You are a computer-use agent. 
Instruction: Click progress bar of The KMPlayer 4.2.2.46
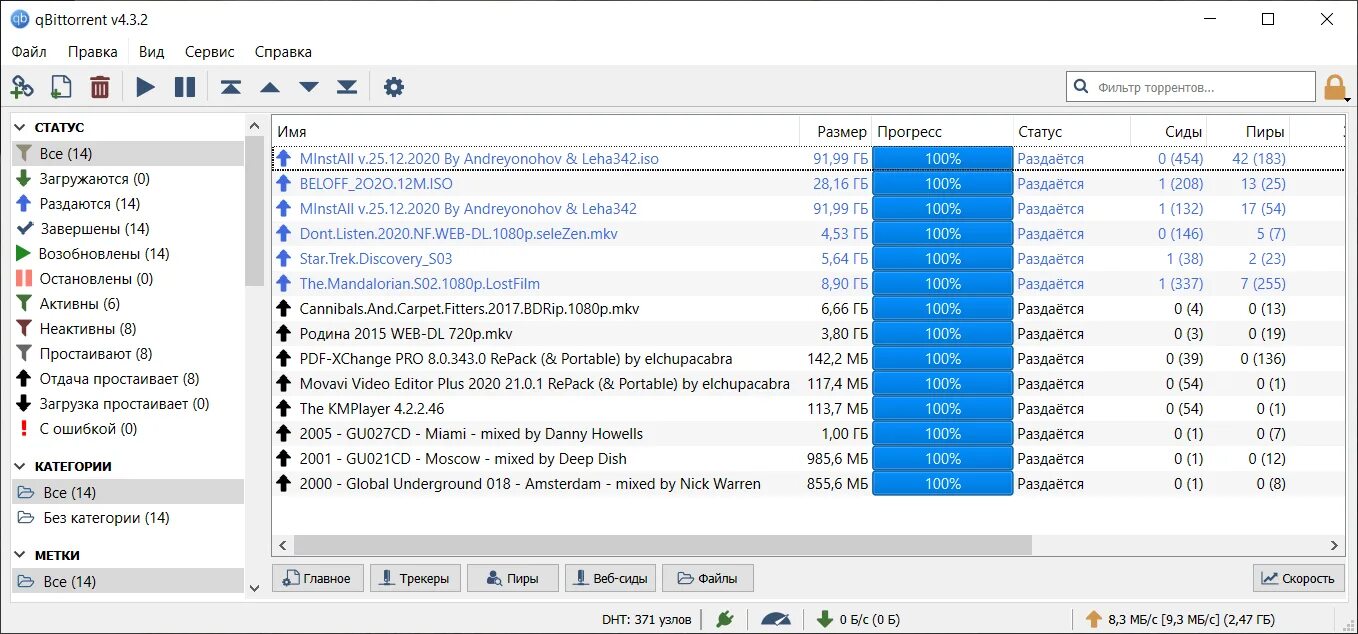943,409
